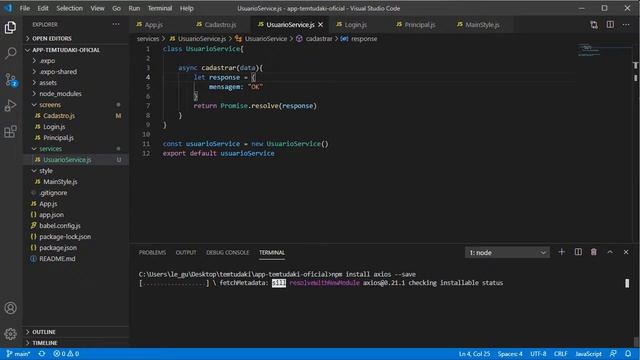Change UTF-8 file encoding
The width and height of the screenshot is (640, 360).
(x=538, y=354)
